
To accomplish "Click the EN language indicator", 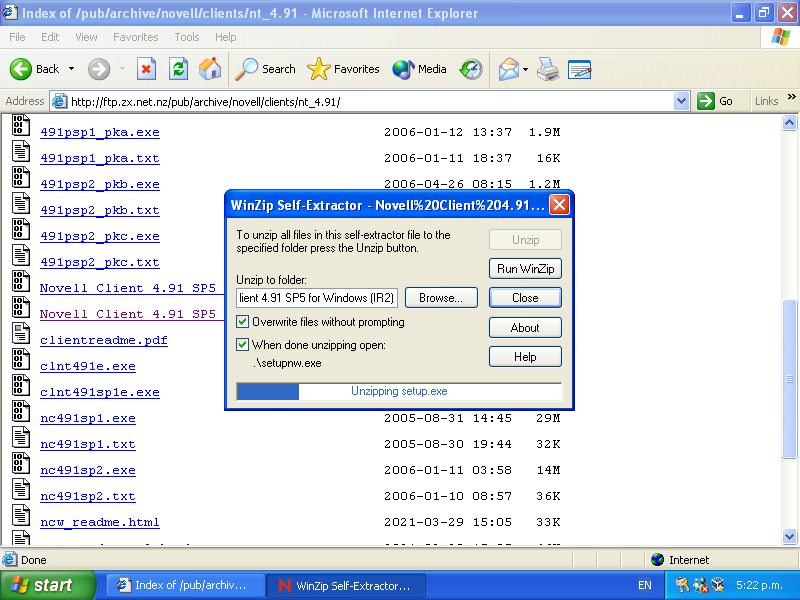I will point(645,586).
